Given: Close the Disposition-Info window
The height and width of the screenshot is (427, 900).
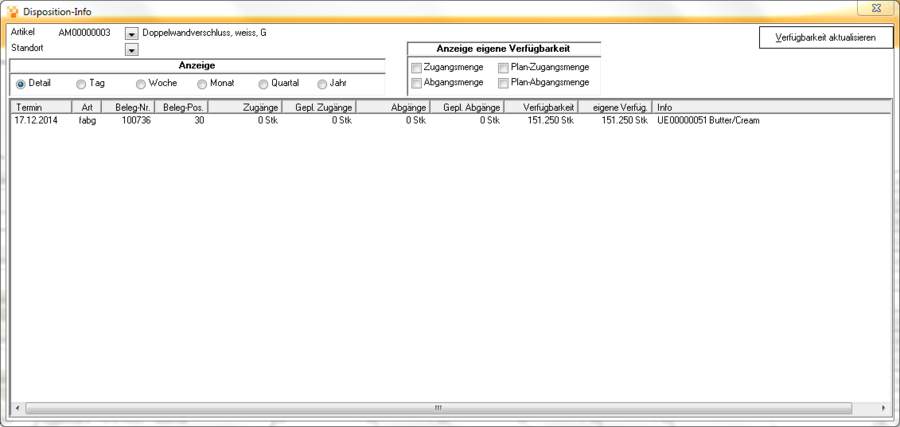Looking at the screenshot, I should pyautogui.click(x=876, y=7).
